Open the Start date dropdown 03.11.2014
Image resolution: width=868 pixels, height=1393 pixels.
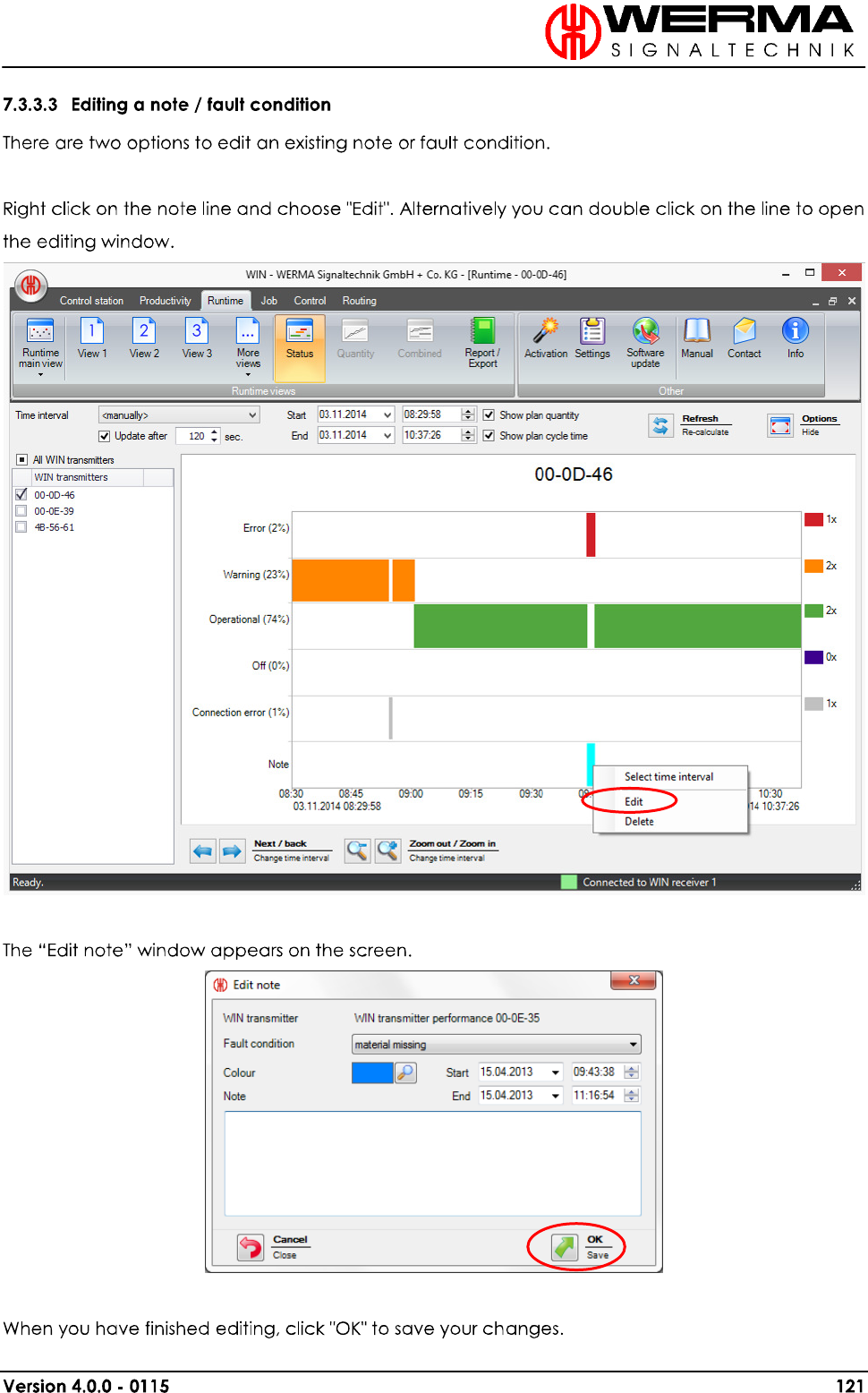[x=387, y=414]
